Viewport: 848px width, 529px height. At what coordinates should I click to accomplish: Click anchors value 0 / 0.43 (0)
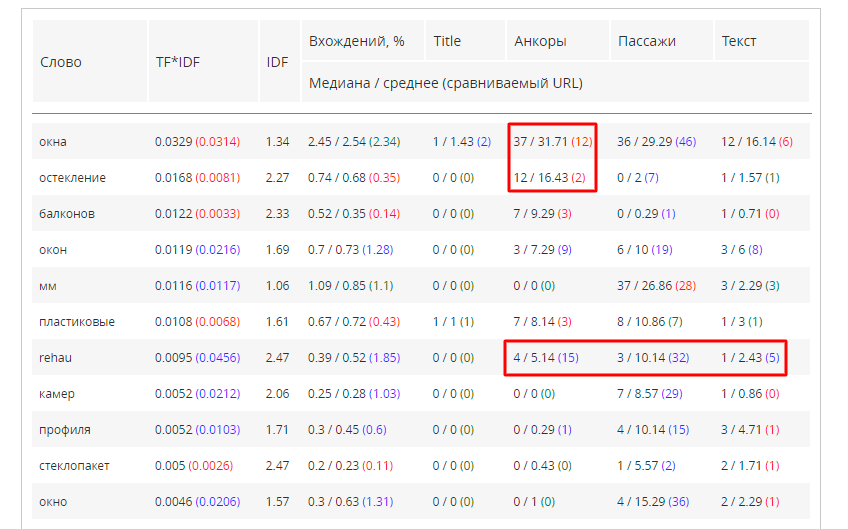(x=542, y=466)
